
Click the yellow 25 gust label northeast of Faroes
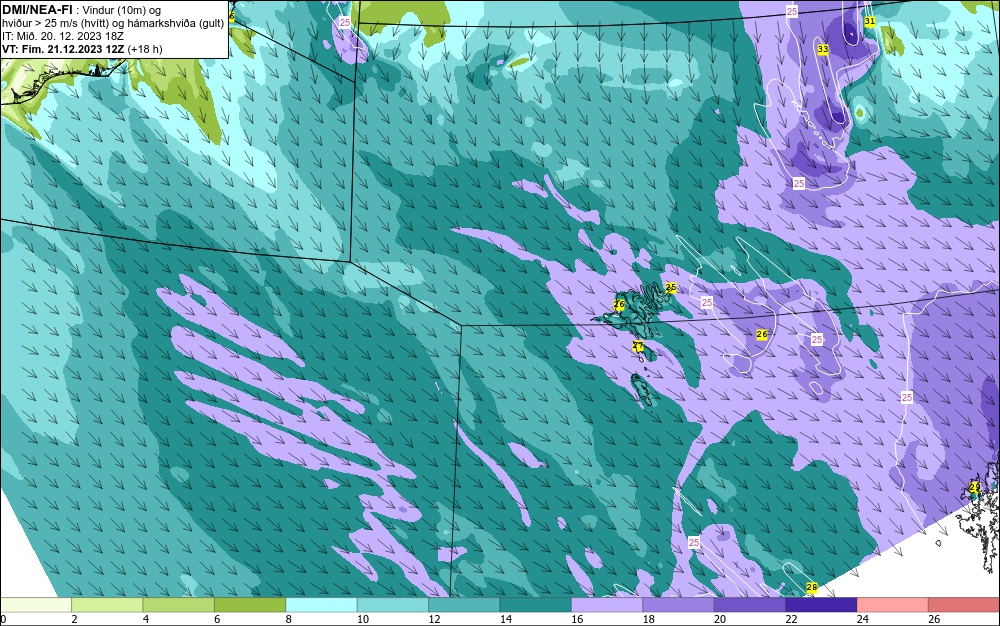click(x=670, y=288)
